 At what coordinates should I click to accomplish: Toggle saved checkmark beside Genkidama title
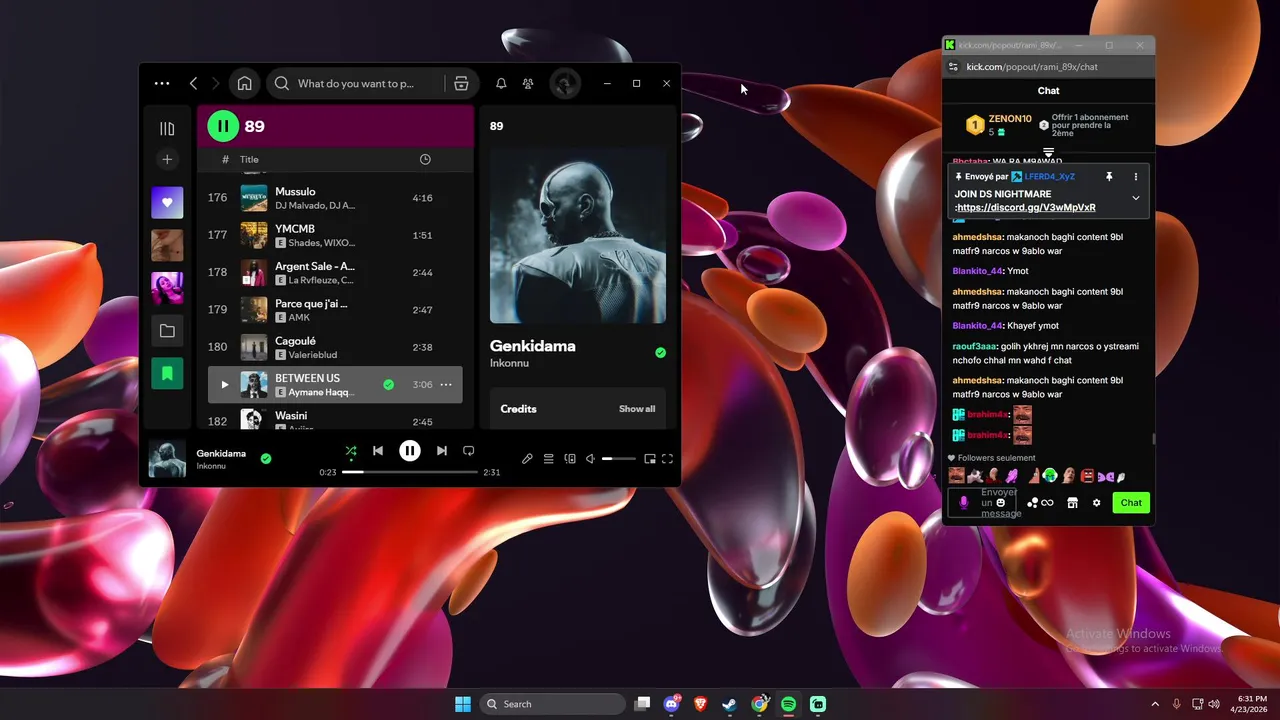pos(660,353)
